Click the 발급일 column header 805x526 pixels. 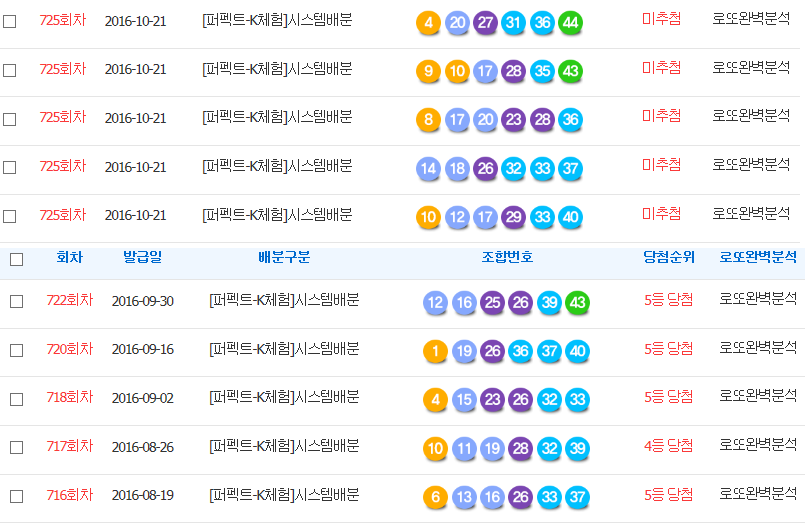coord(142,258)
